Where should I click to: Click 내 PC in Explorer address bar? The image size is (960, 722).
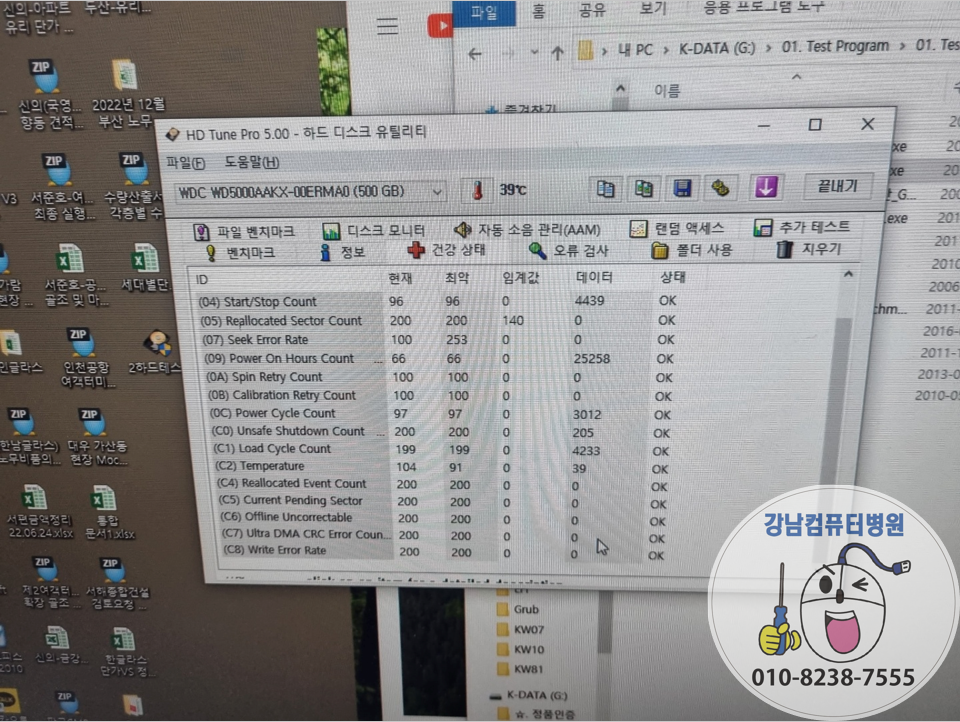coord(635,50)
